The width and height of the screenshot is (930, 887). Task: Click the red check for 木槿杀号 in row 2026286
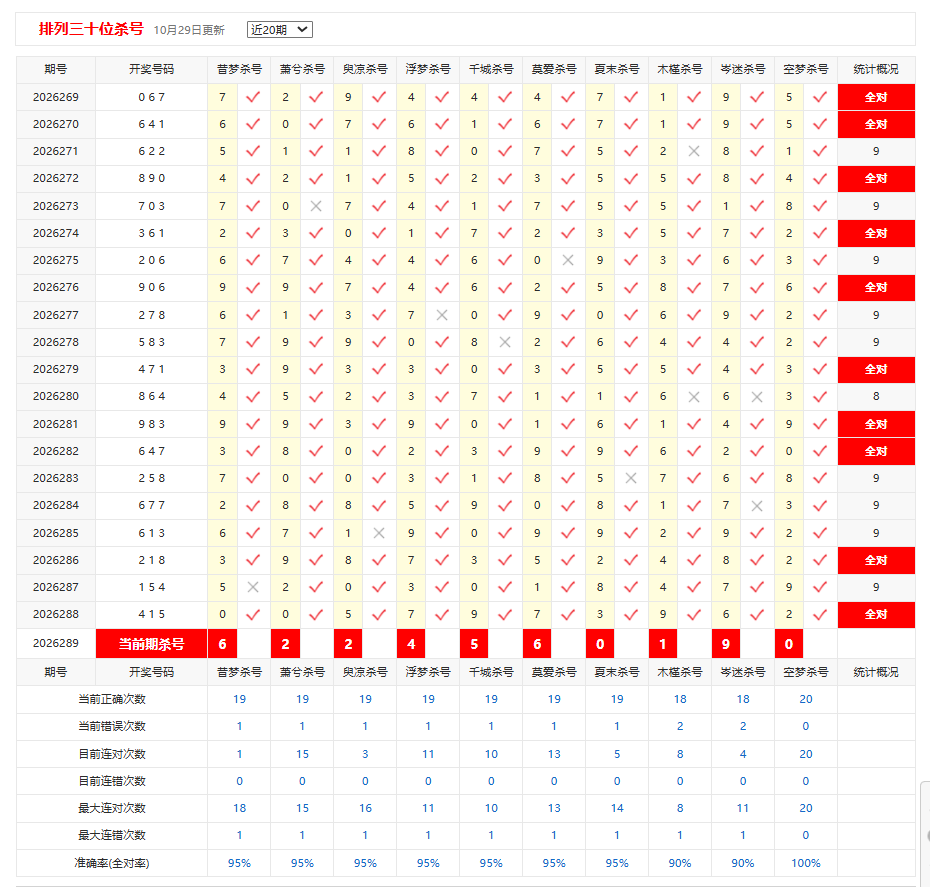[694, 560]
